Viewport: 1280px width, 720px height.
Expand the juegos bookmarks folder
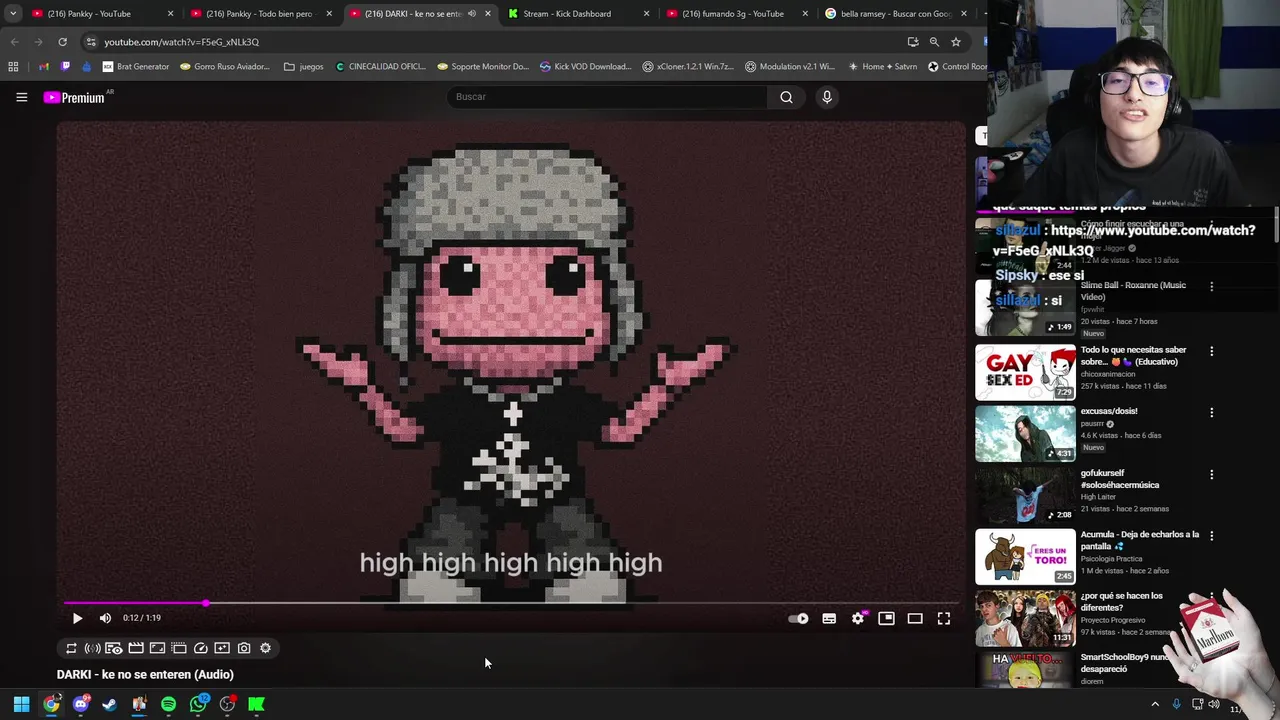tap(304, 67)
